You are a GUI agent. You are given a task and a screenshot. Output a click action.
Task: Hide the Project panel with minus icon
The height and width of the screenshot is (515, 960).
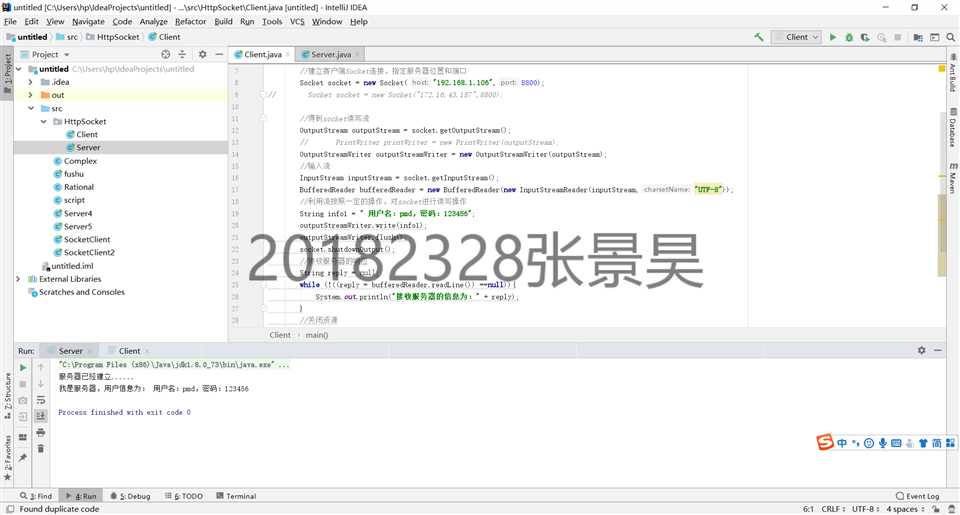point(219,54)
